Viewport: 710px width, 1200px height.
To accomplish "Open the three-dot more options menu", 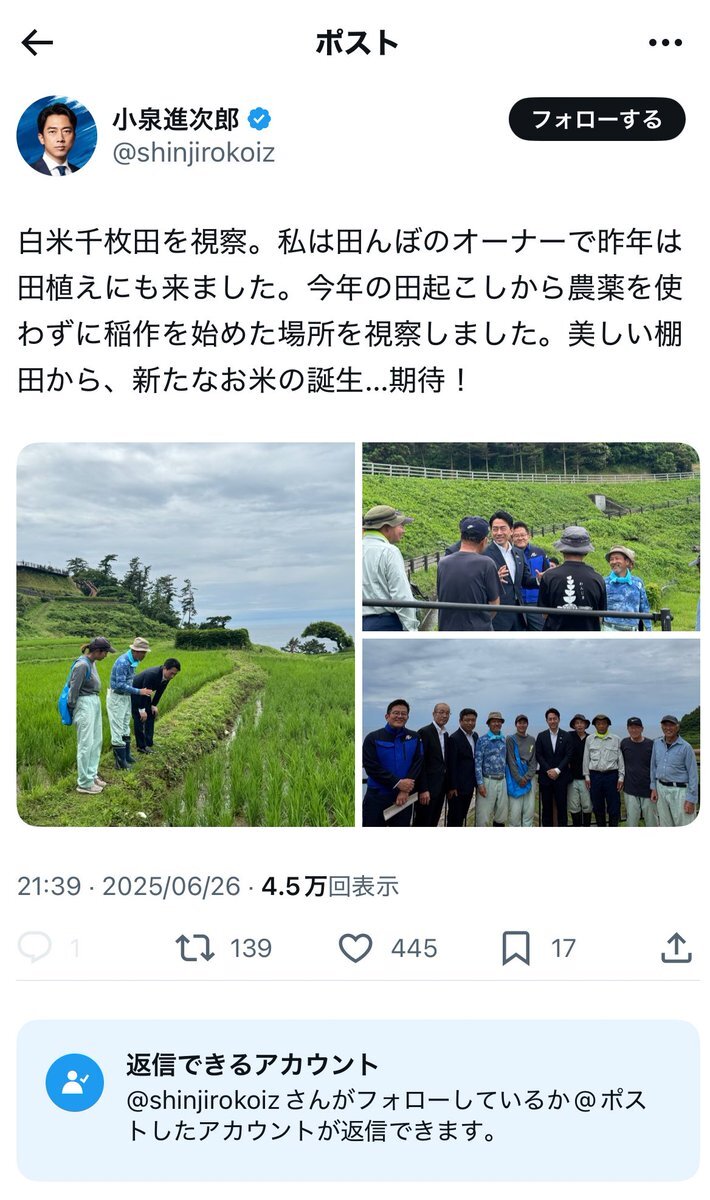I will pyautogui.click(x=665, y=43).
